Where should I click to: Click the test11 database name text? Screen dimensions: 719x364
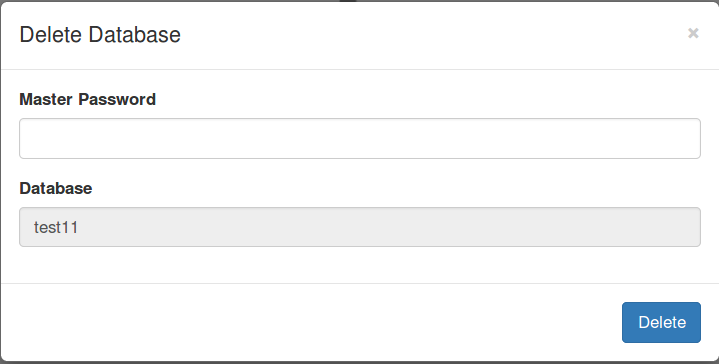(56, 227)
